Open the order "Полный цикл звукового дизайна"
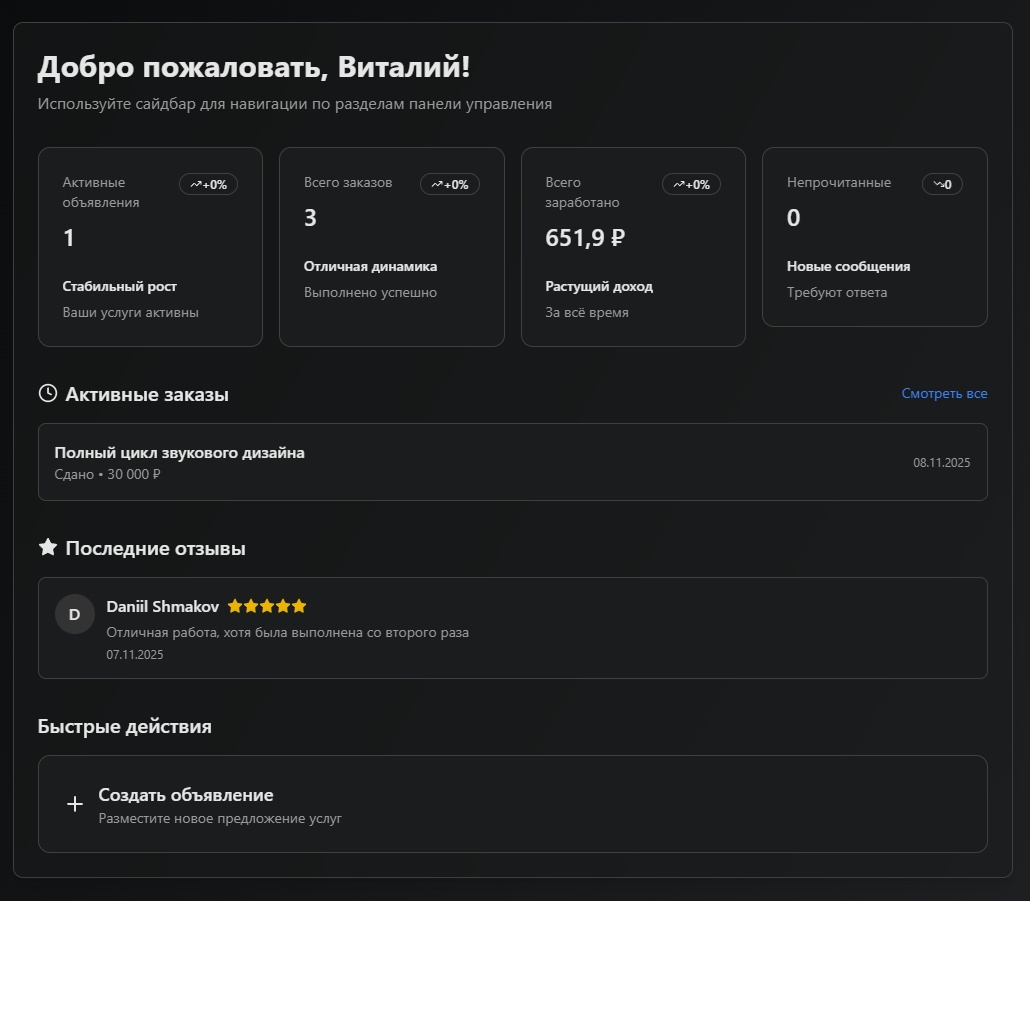The height and width of the screenshot is (1030, 1030). click(512, 461)
